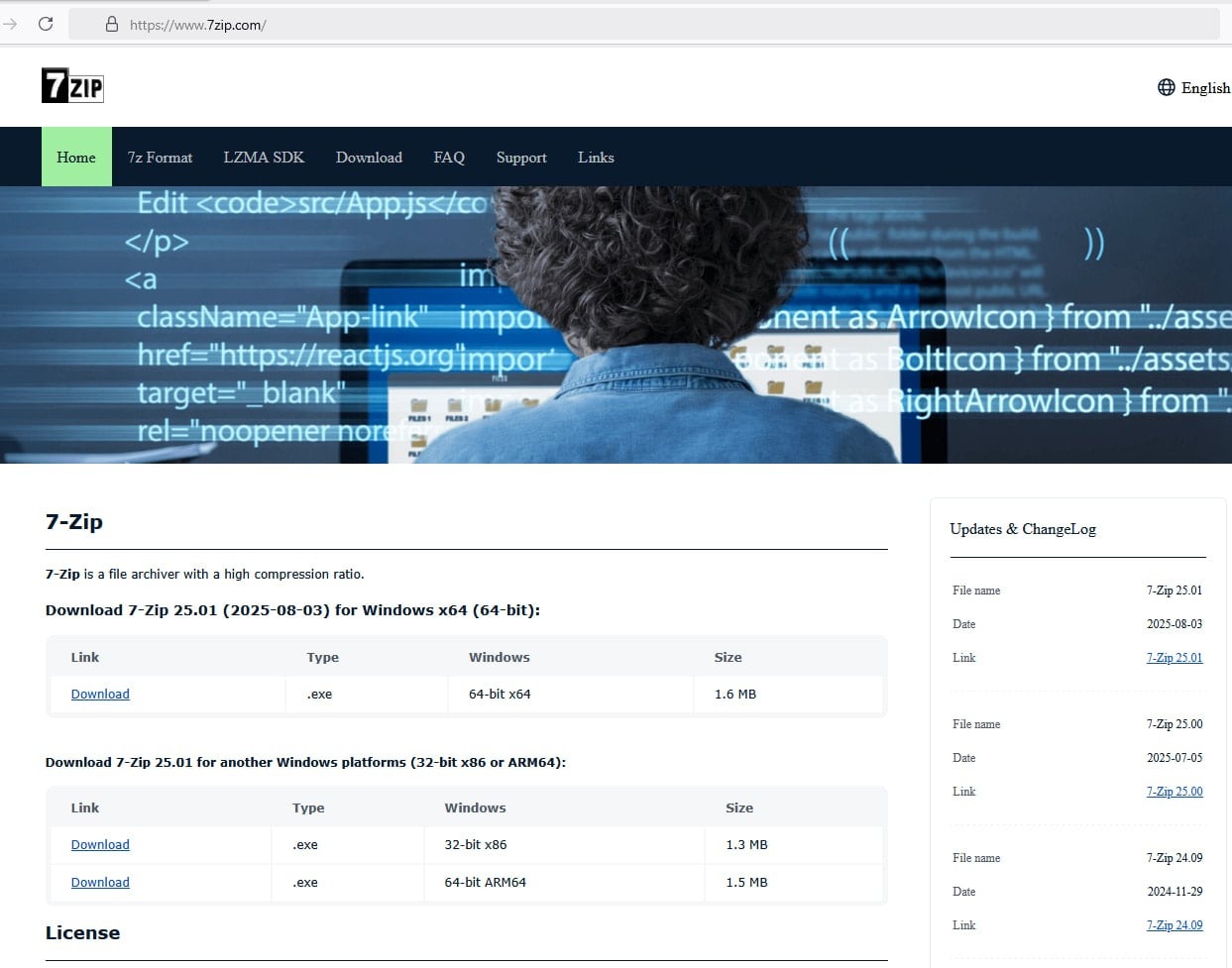Open the FAQ page

[448, 157]
